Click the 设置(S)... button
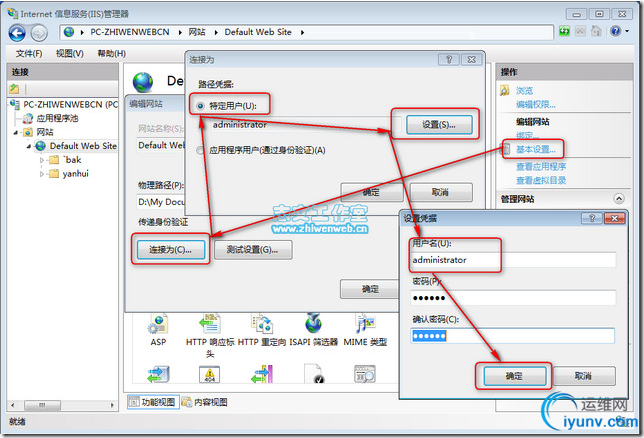This screenshot has width=644, height=438. [438, 124]
